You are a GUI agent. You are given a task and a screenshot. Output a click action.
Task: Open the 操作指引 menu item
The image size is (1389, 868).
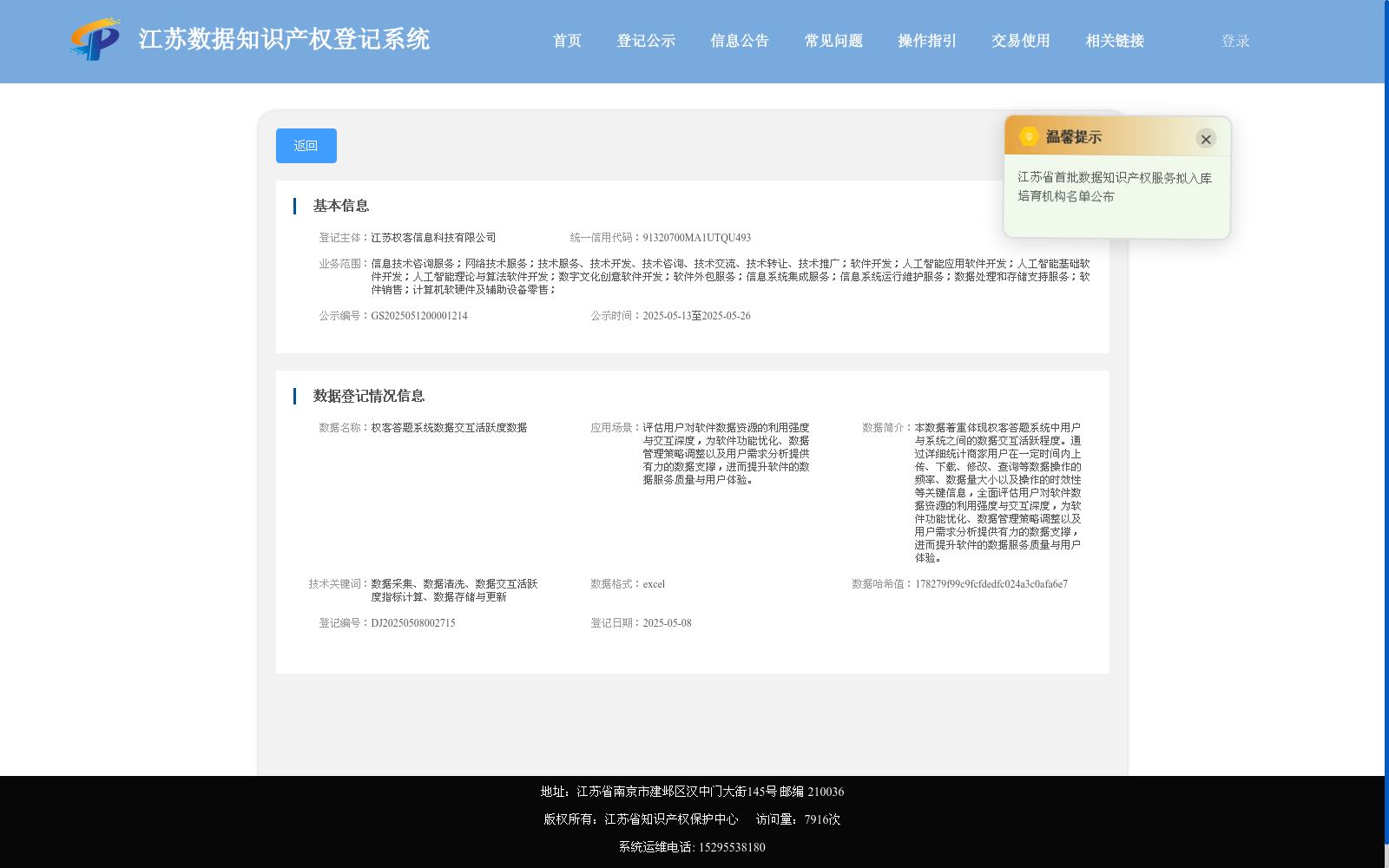click(x=927, y=41)
